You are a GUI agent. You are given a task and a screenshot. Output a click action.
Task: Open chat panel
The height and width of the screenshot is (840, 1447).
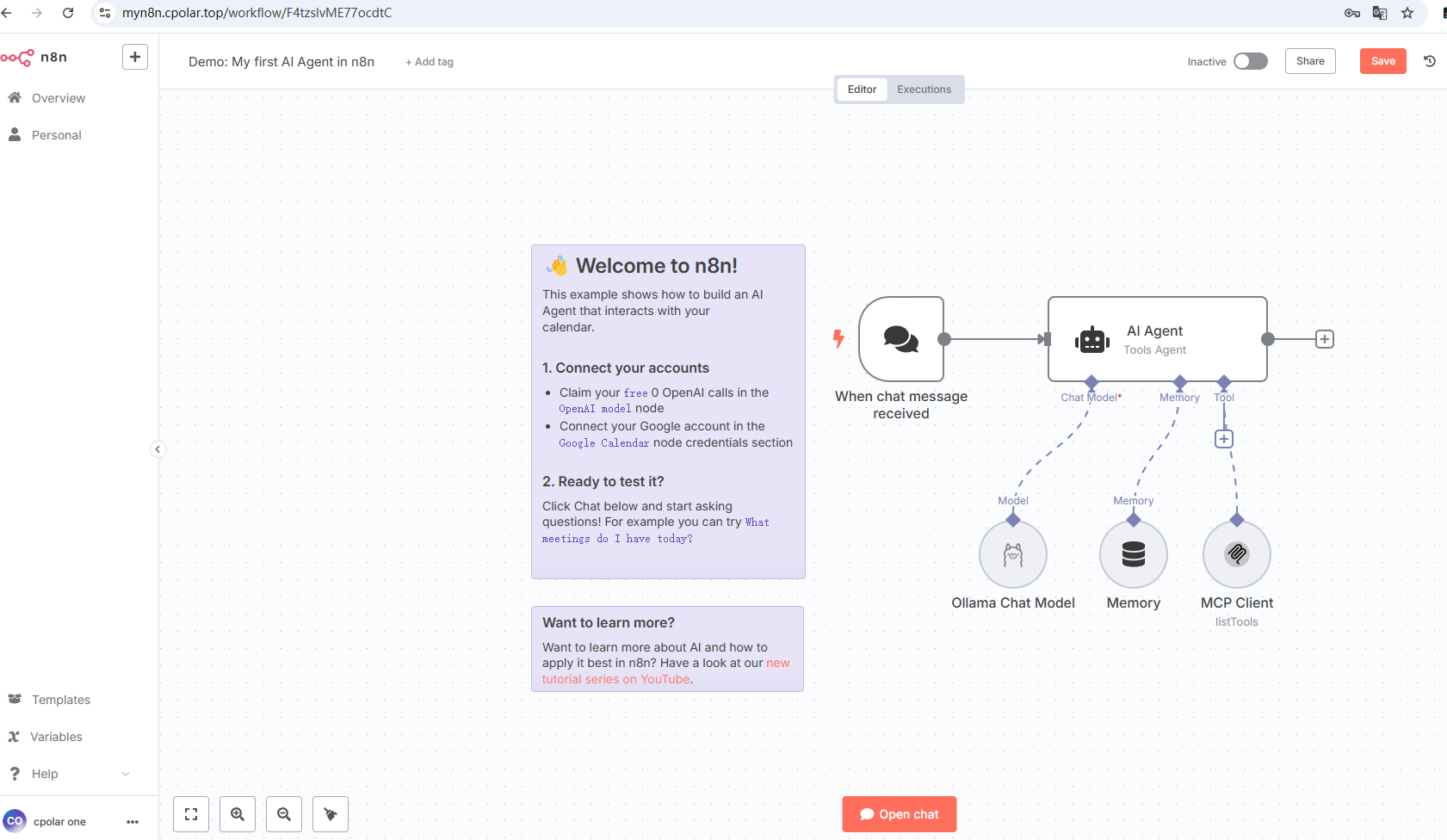pos(900,814)
